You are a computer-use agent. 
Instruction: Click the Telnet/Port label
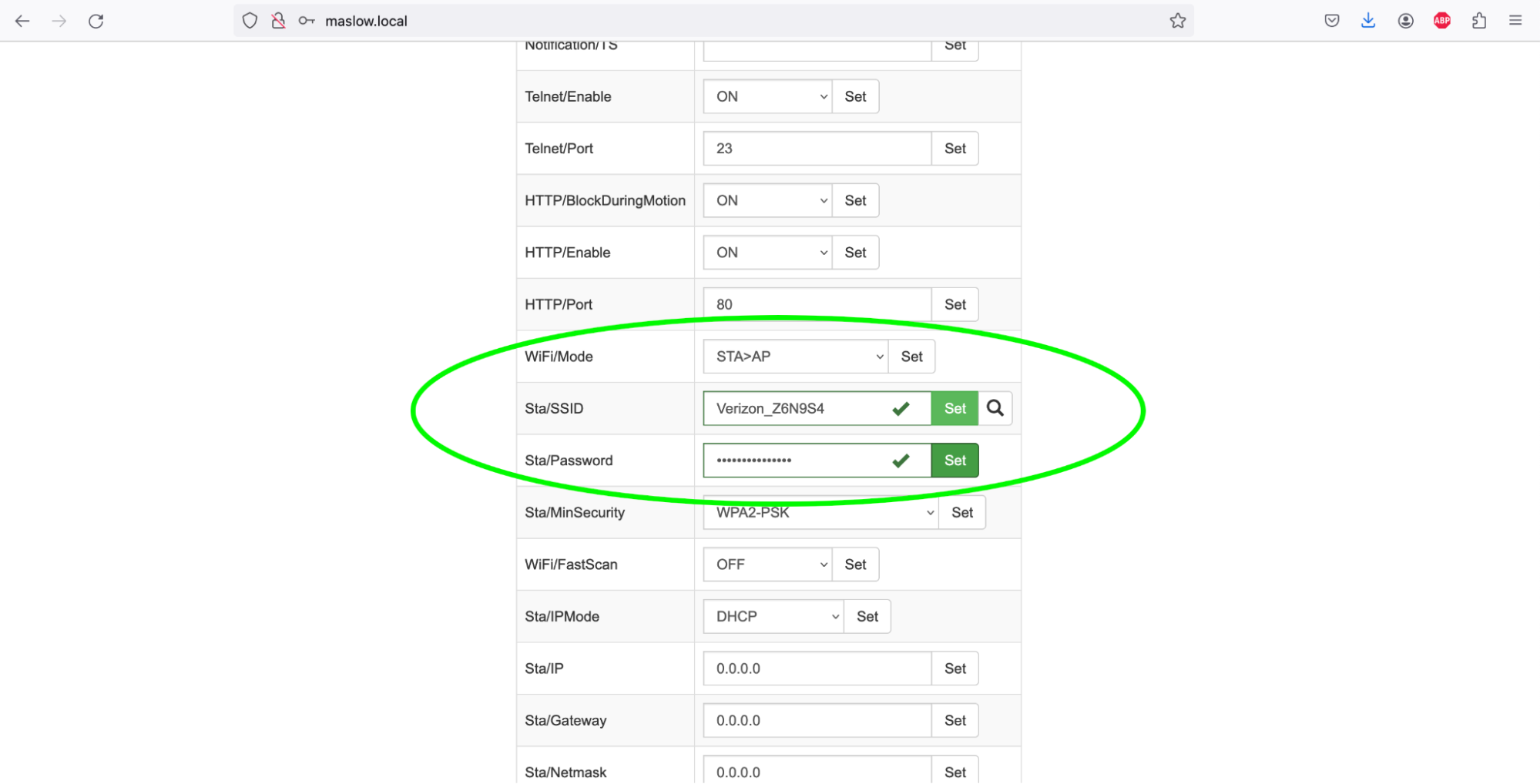point(559,149)
